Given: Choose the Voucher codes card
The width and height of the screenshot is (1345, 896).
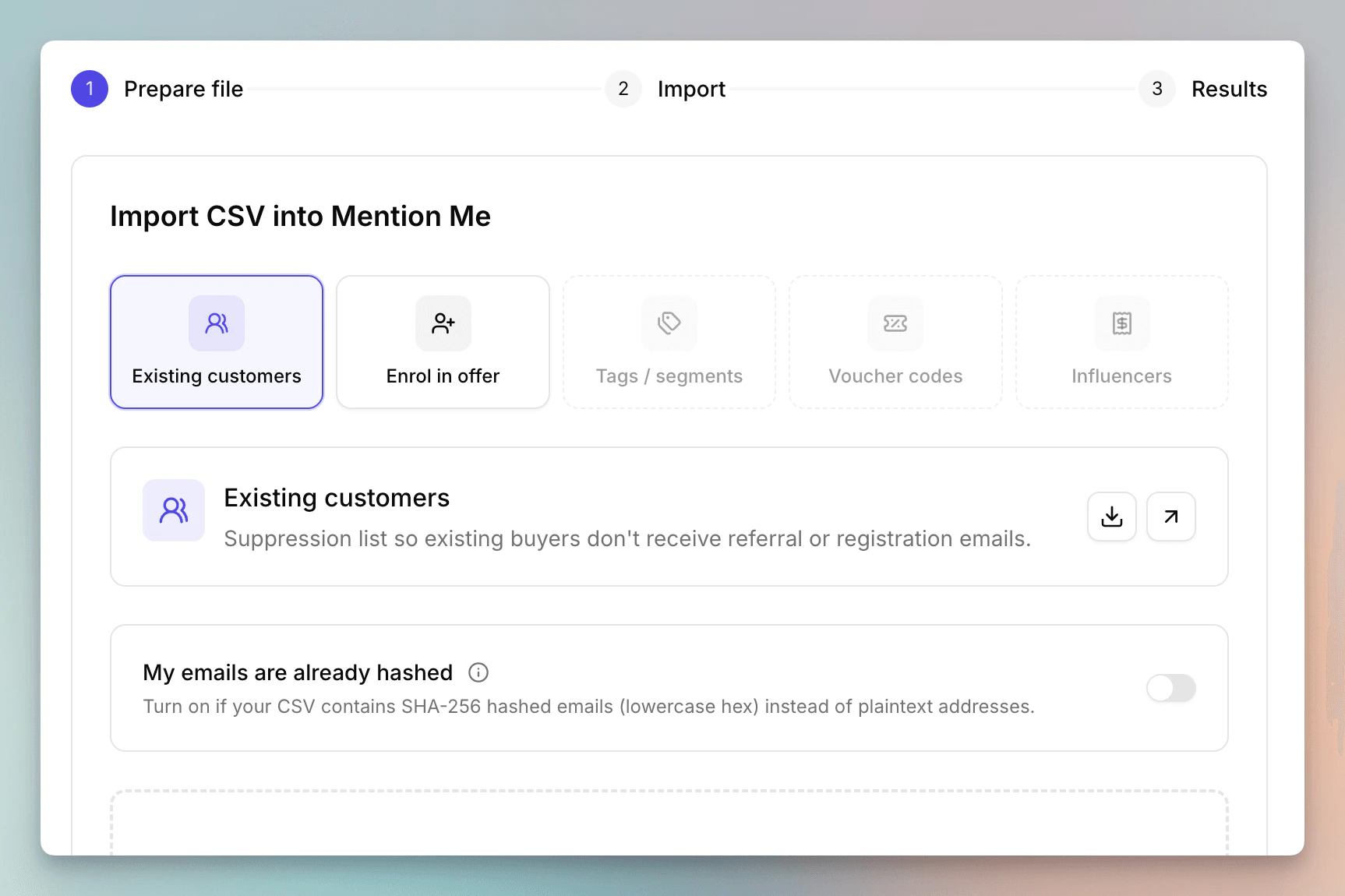Looking at the screenshot, I should coord(895,342).
